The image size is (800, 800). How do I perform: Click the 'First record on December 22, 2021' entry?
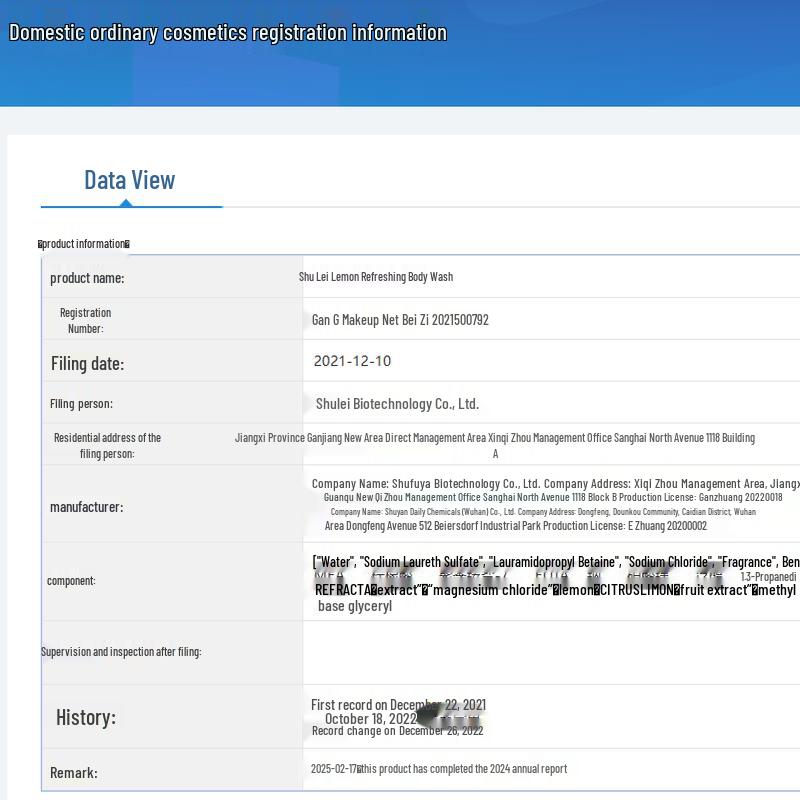(398, 705)
